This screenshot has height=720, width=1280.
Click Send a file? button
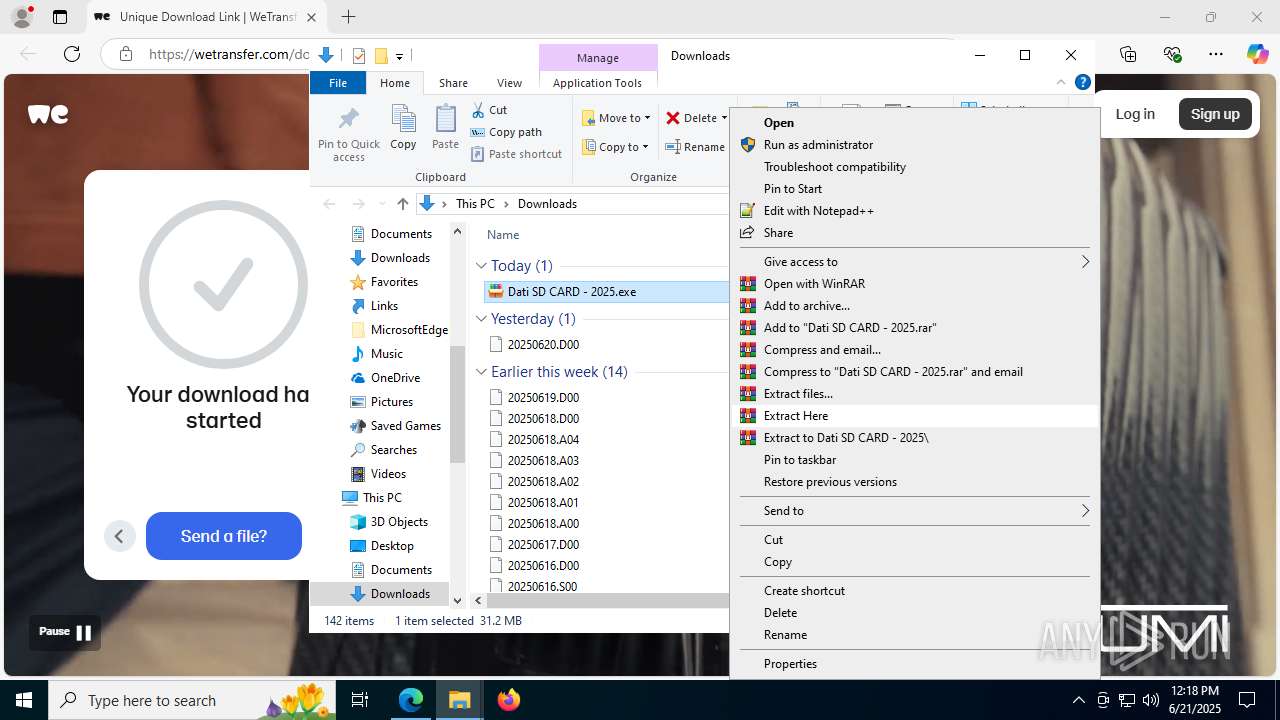(224, 536)
